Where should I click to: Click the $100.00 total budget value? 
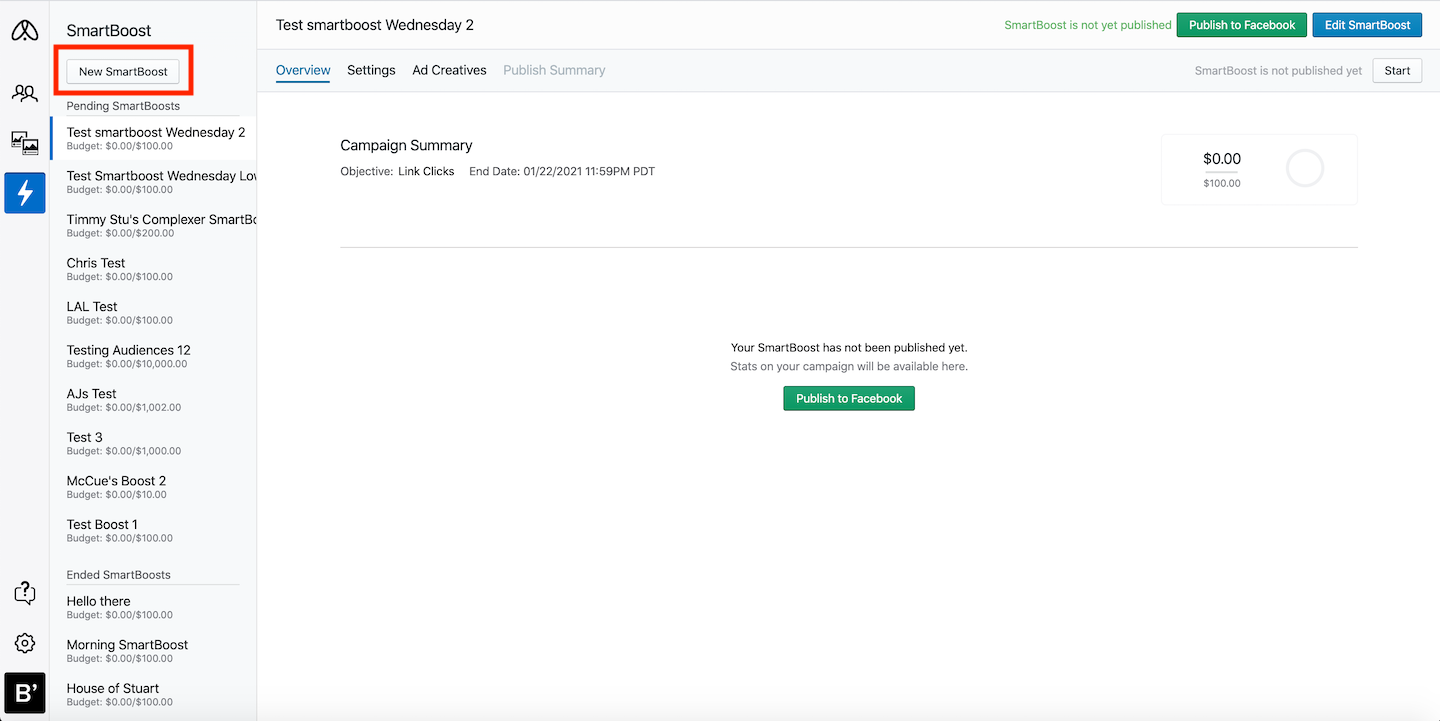[1222, 183]
